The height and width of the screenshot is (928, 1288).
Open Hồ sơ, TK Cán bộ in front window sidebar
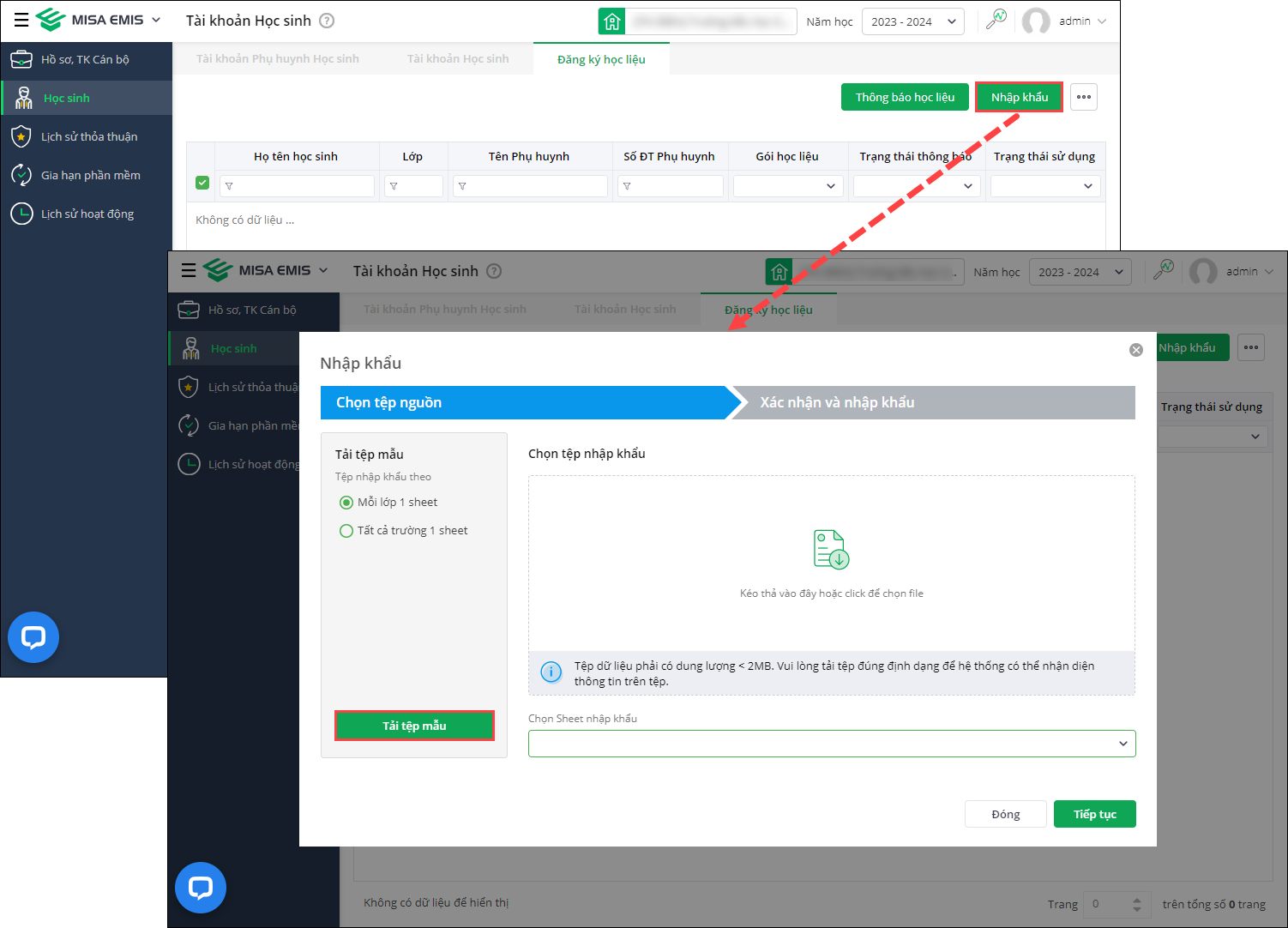[x=254, y=310]
